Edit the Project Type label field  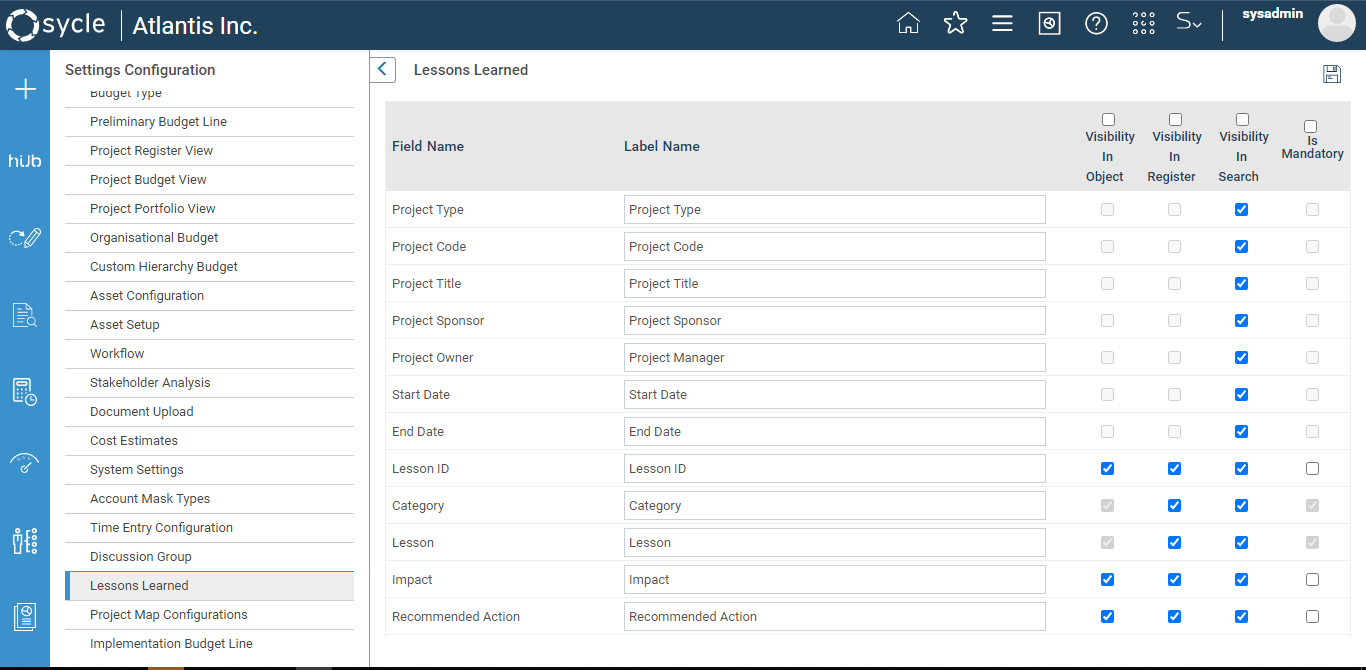835,210
